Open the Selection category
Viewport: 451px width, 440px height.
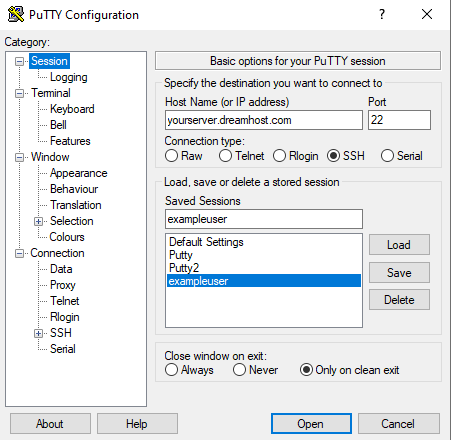(72, 221)
